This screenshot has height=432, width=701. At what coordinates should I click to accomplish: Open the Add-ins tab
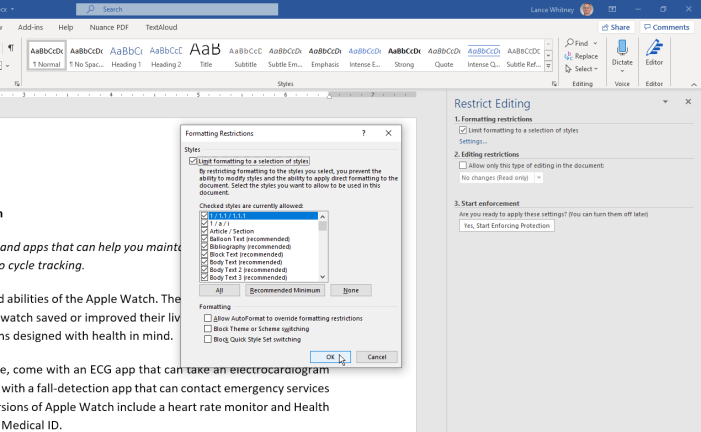click(30, 27)
